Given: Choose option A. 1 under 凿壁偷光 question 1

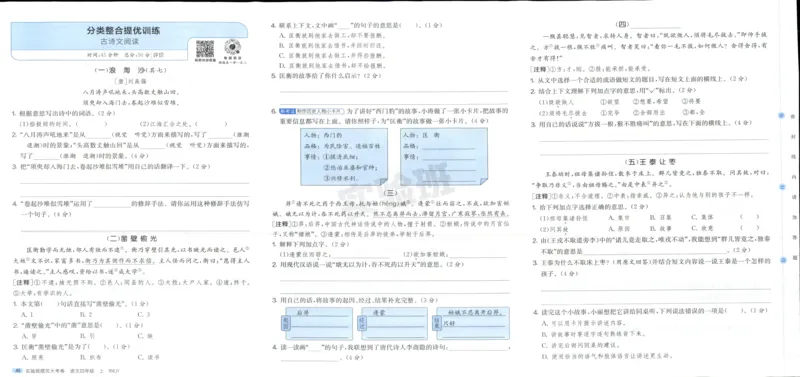Looking at the screenshot, I should (x=28, y=314).
